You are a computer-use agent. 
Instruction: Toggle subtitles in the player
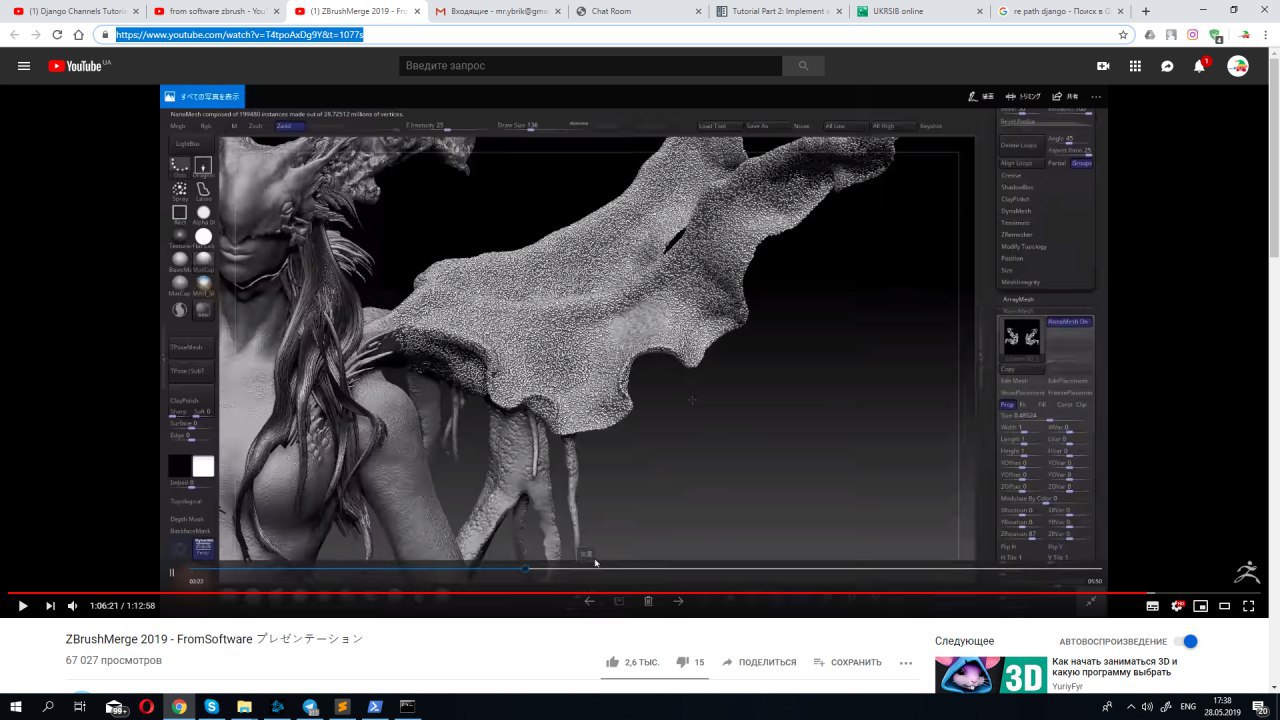tap(1152, 605)
